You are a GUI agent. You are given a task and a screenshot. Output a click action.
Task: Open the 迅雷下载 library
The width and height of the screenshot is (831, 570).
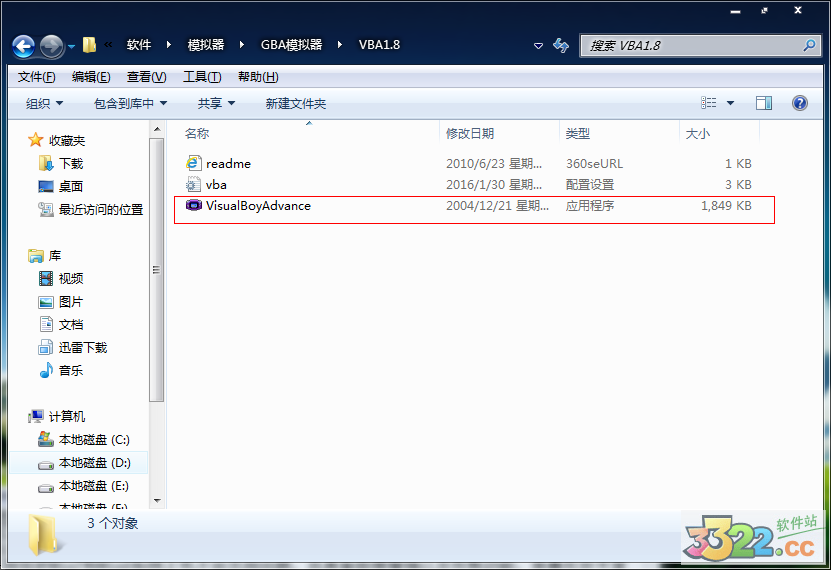point(83,348)
